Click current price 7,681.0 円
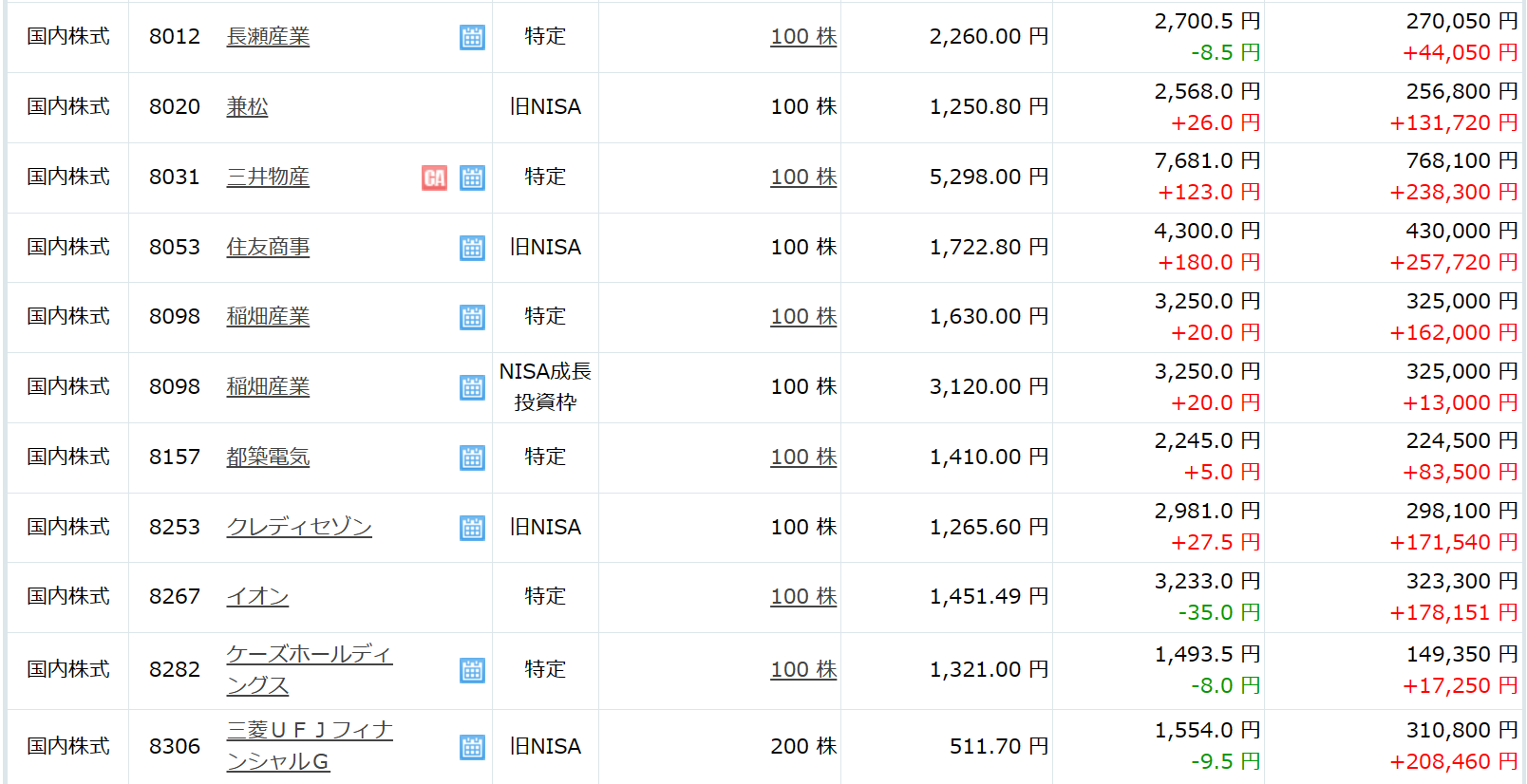Screen dimensions: 1527x784 click(1207, 161)
